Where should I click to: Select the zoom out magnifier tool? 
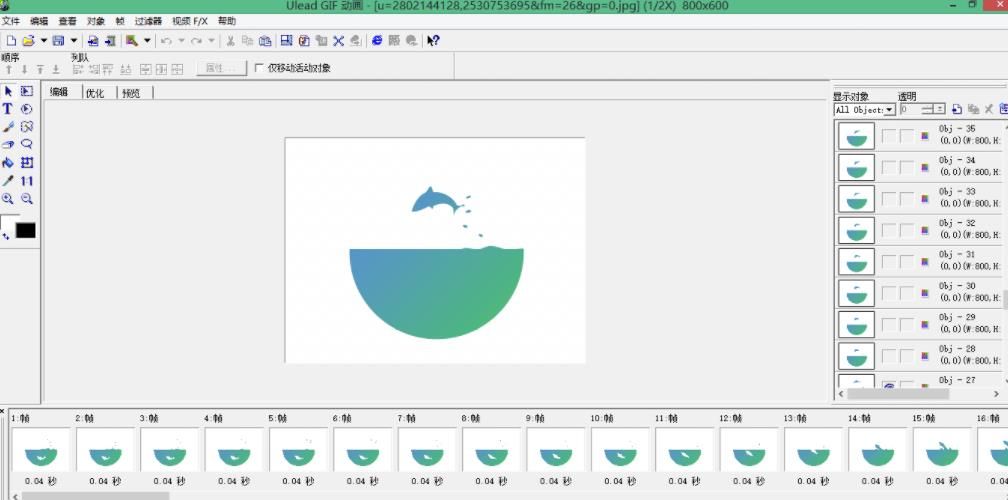coord(26,199)
